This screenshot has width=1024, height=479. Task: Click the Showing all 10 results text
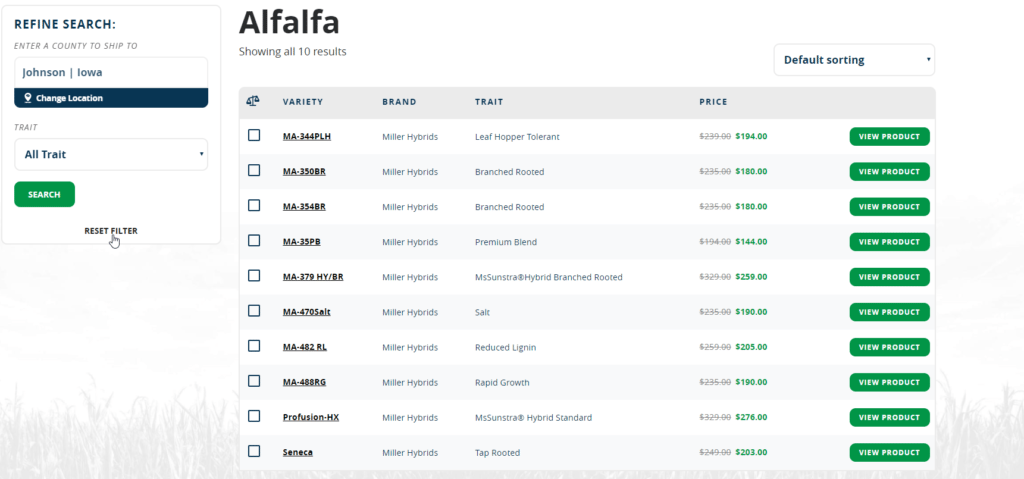click(293, 52)
